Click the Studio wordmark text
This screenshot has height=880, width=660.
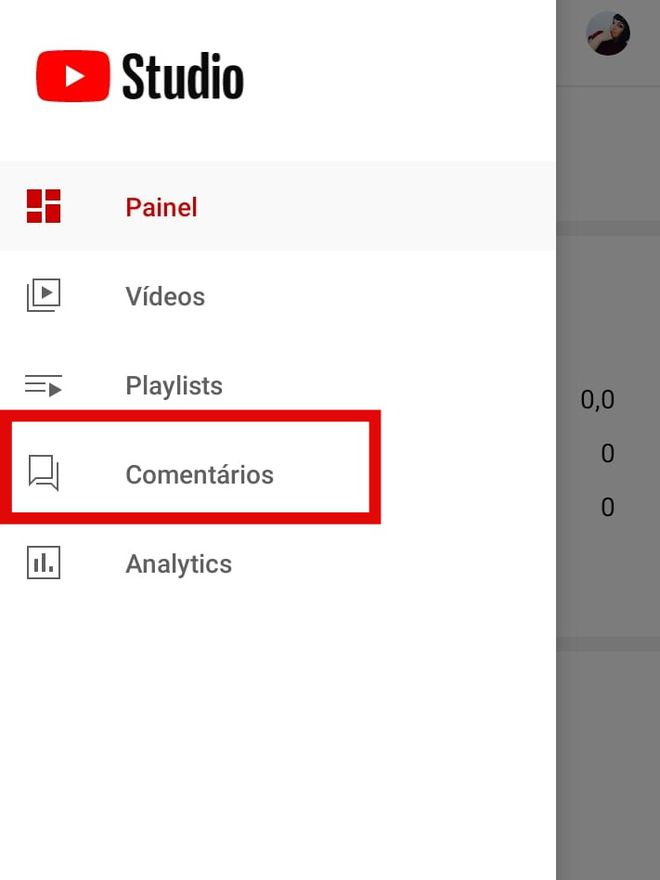point(183,76)
